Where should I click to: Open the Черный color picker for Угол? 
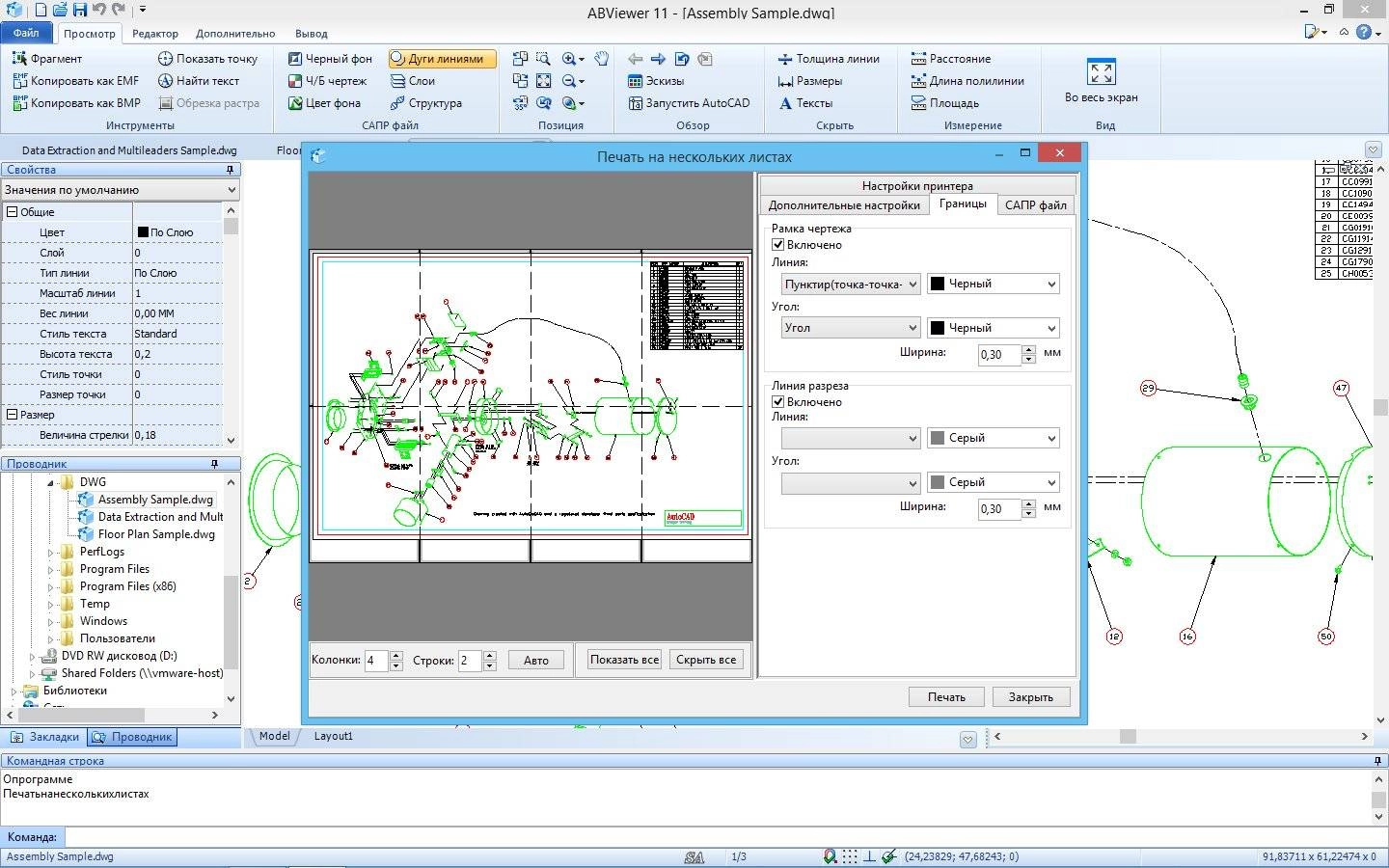point(994,328)
